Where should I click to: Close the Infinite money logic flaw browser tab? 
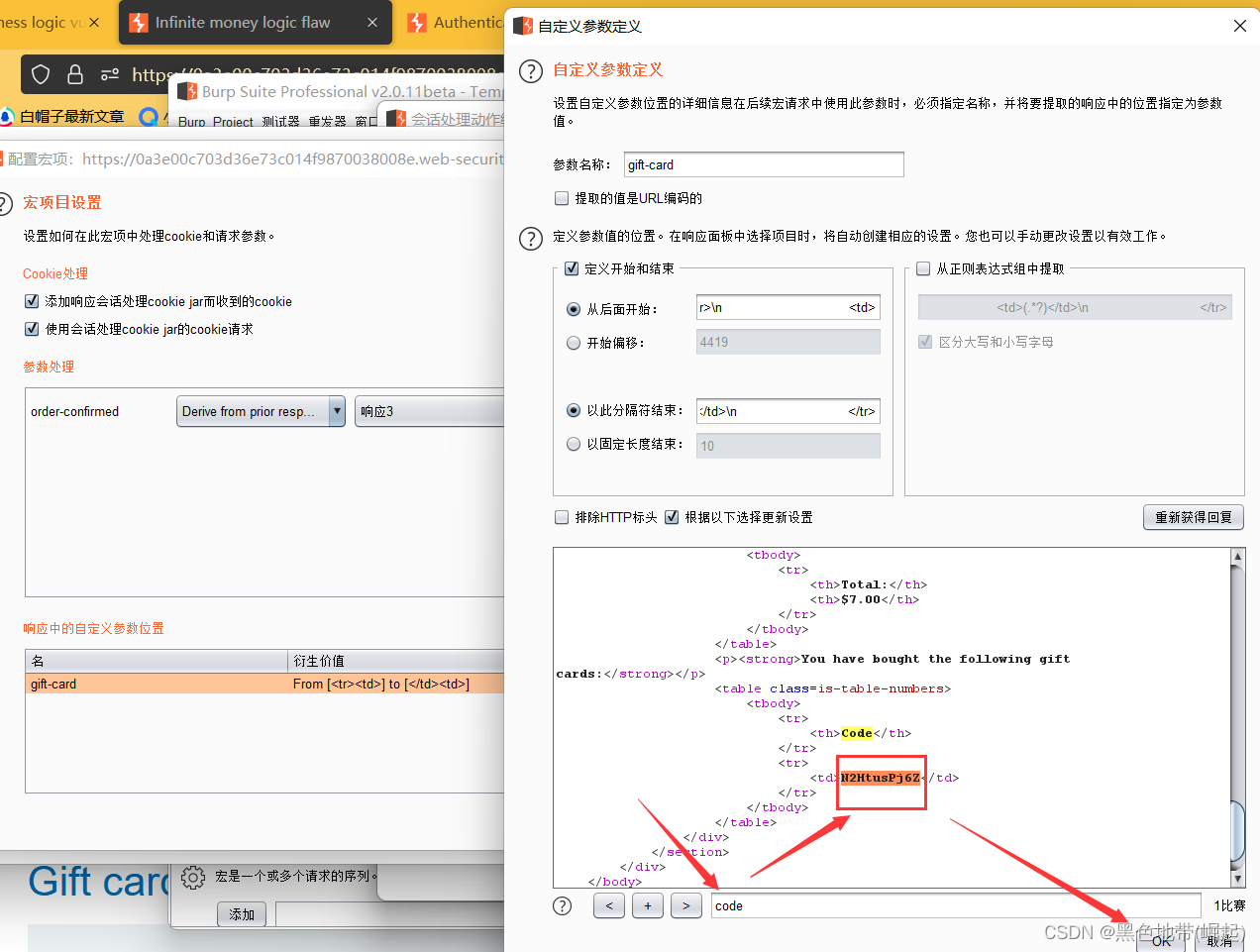pos(372,23)
